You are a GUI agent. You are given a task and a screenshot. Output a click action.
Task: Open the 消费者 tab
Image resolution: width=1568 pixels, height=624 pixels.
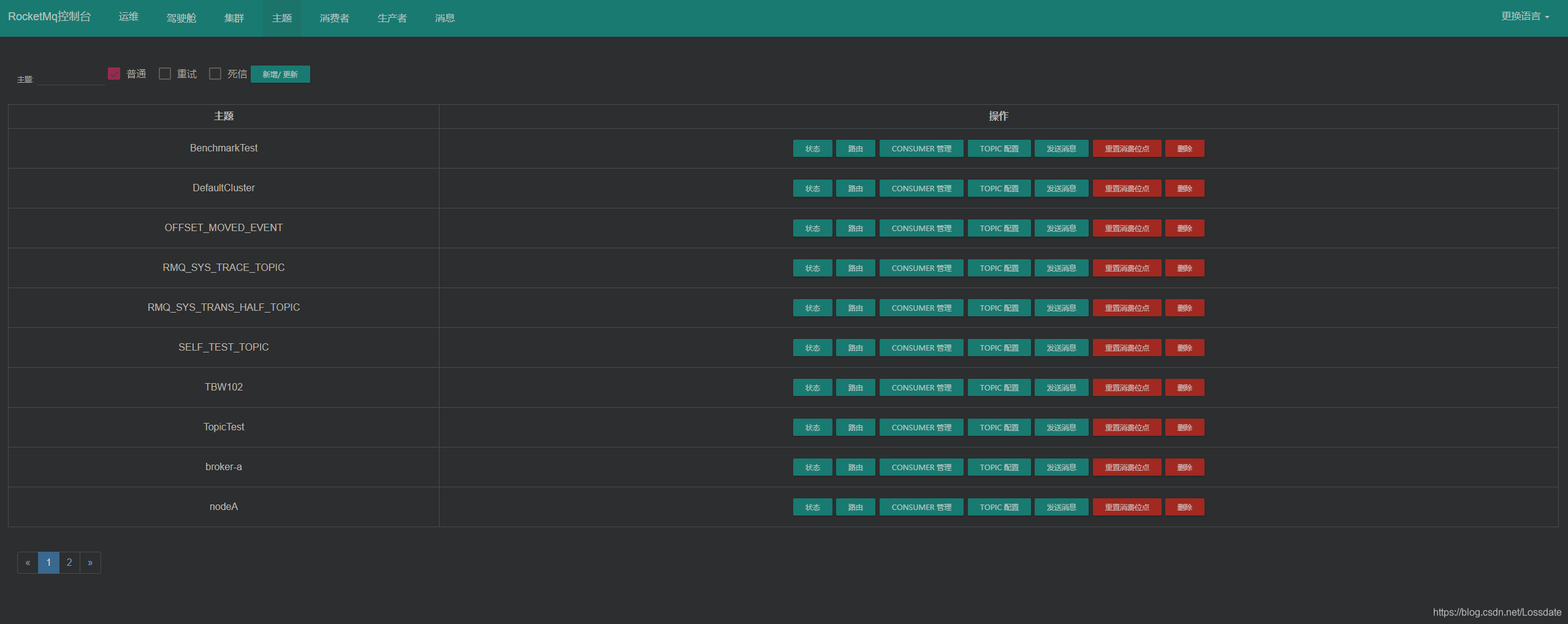pos(335,18)
